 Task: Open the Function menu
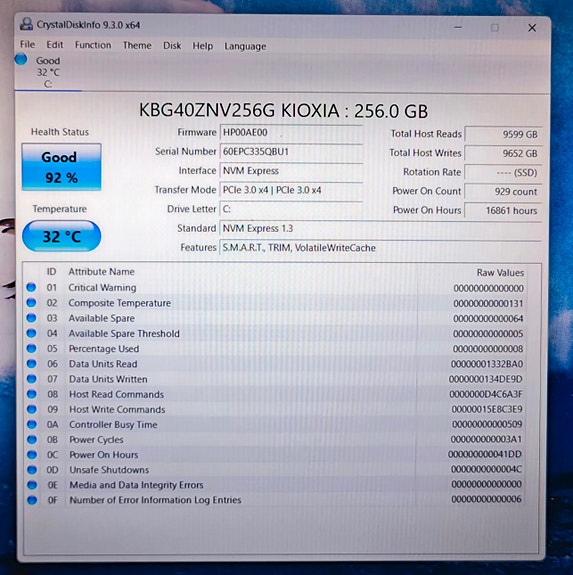[x=93, y=45]
